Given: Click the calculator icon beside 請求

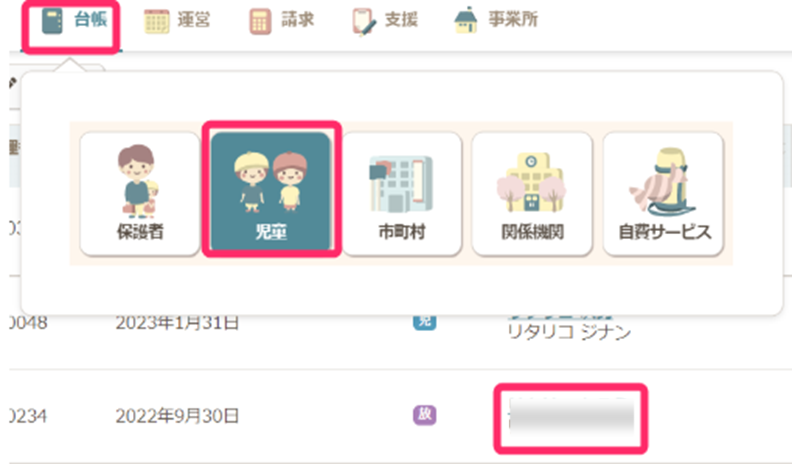Looking at the screenshot, I should (x=261, y=22).
